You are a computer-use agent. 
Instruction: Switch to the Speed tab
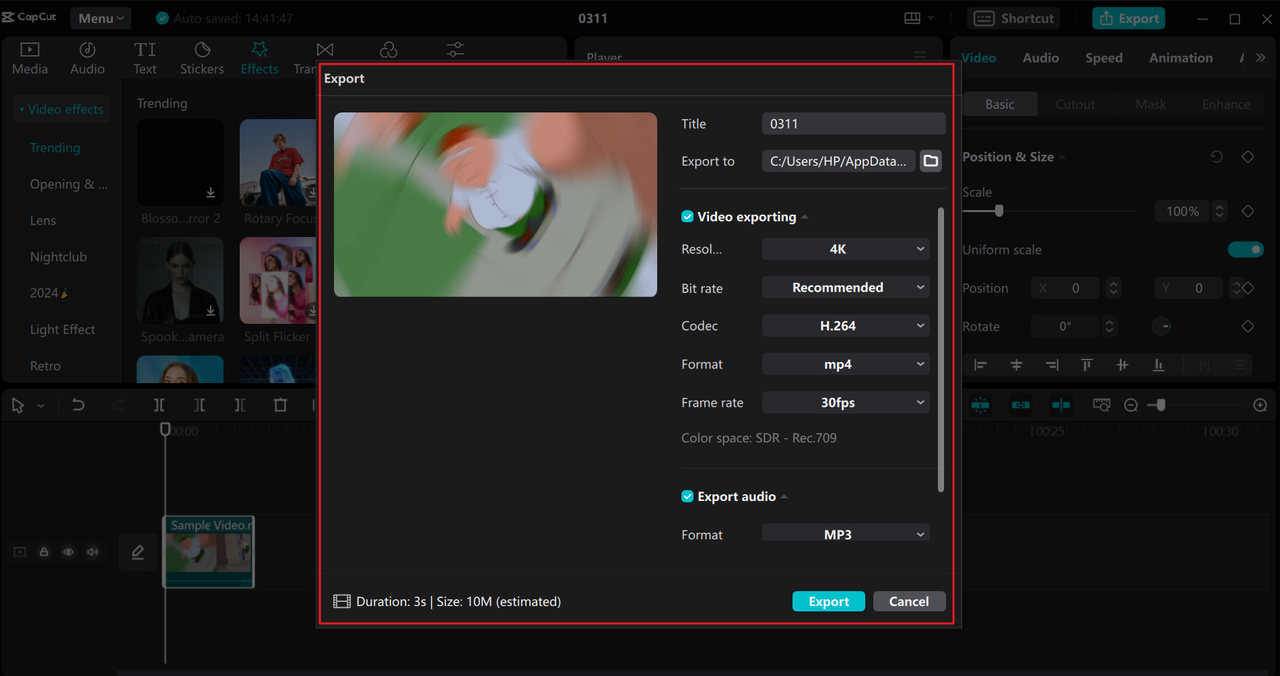click(1104, 58)
